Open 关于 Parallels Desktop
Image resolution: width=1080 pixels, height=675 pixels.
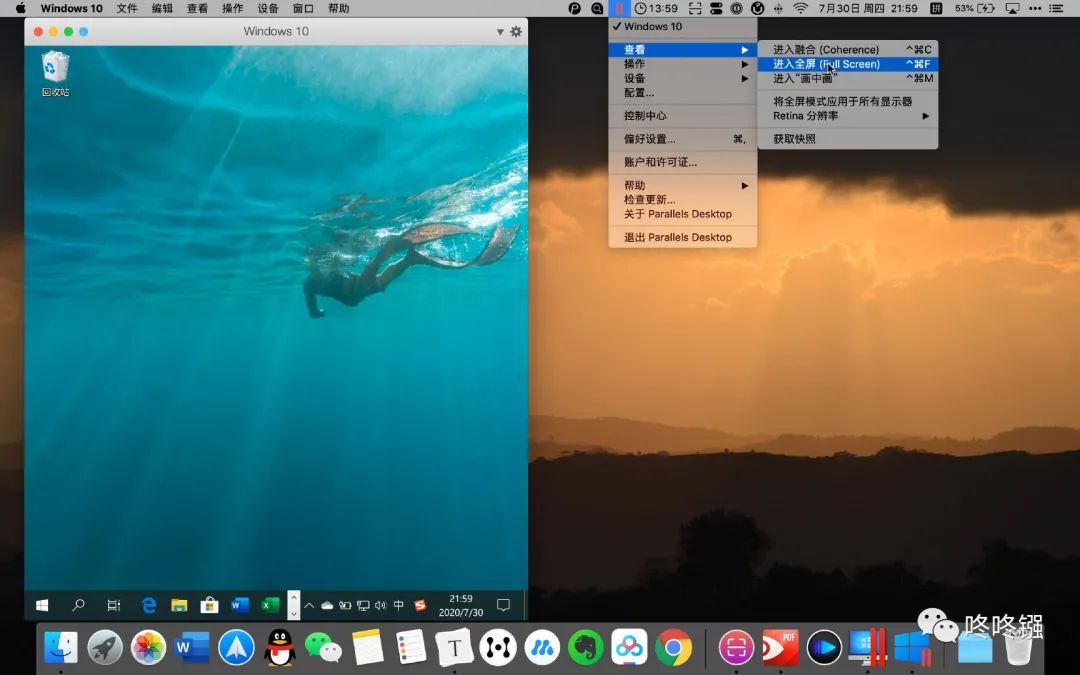[683, 214]
